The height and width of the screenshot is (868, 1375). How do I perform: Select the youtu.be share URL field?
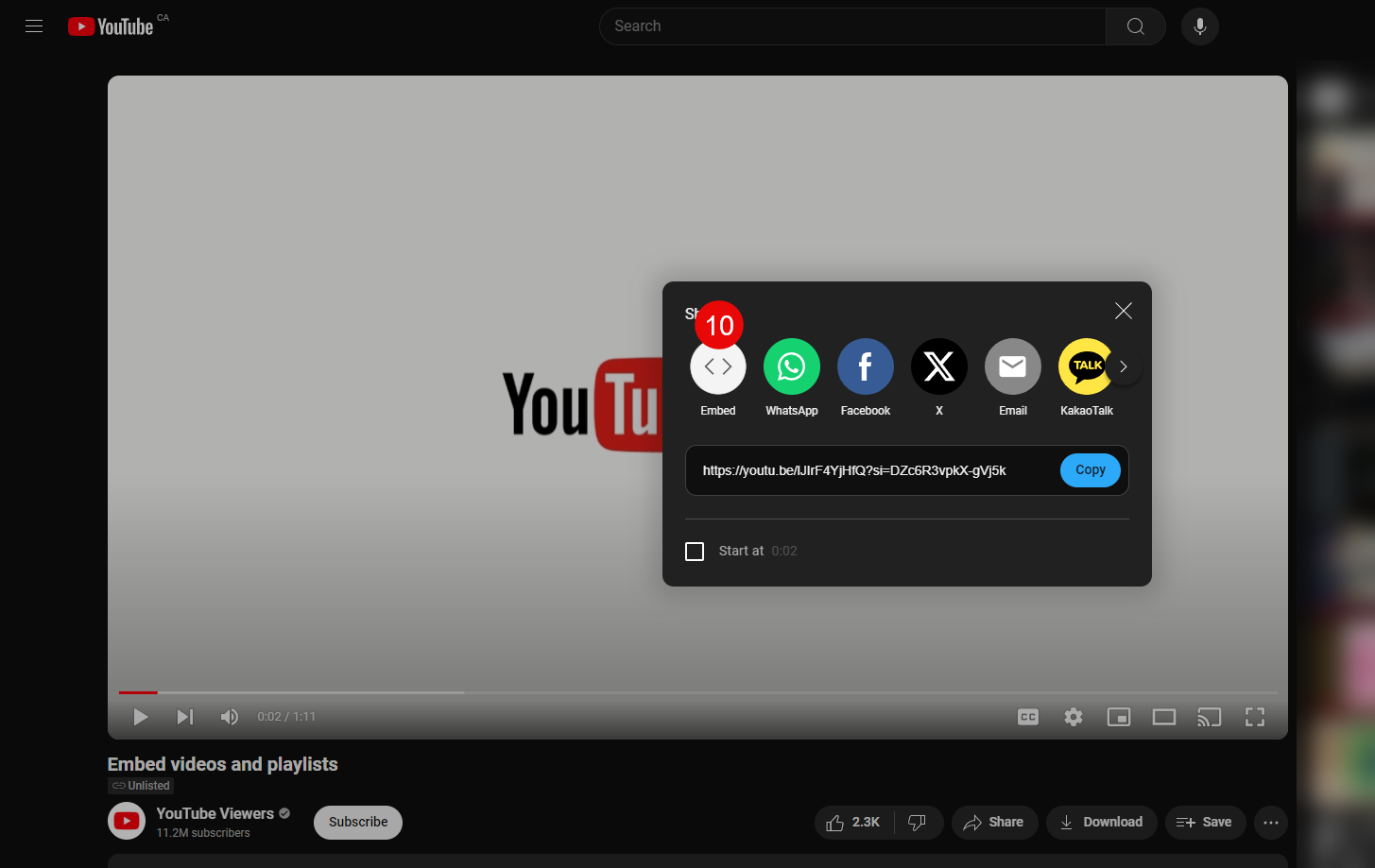(x=854, y=470)
